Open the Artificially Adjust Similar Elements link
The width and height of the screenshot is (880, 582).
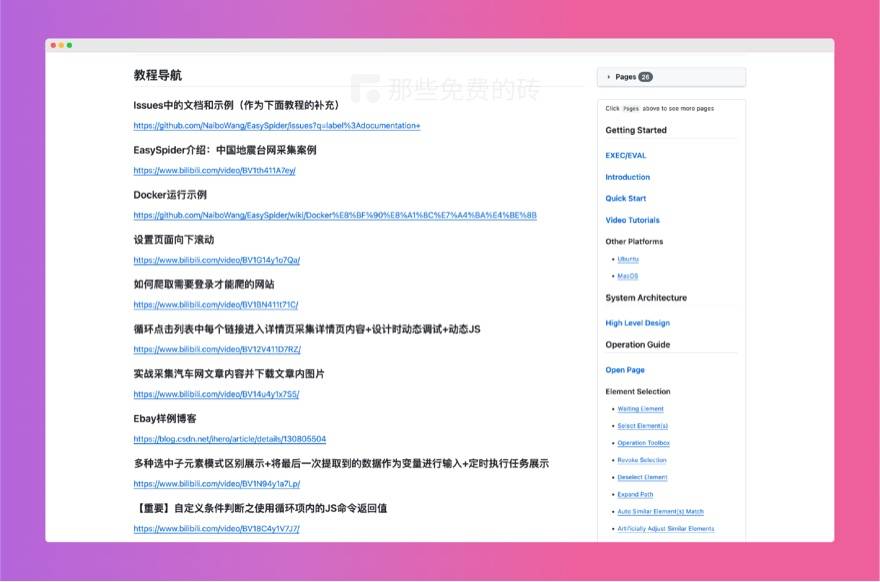tap(666, 529)
